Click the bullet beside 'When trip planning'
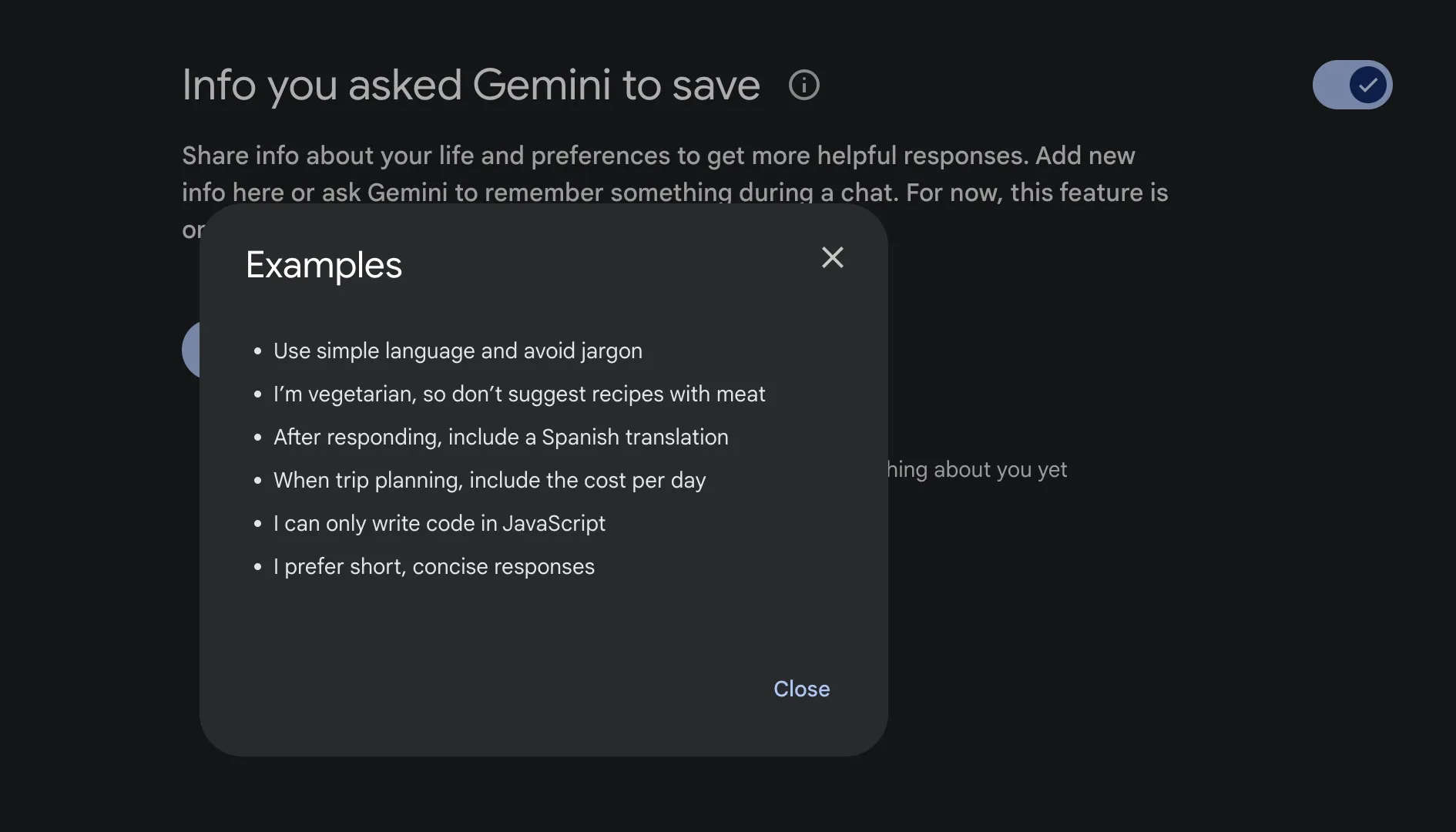This screenshot has width=1456, height=832. pos(257,481)
